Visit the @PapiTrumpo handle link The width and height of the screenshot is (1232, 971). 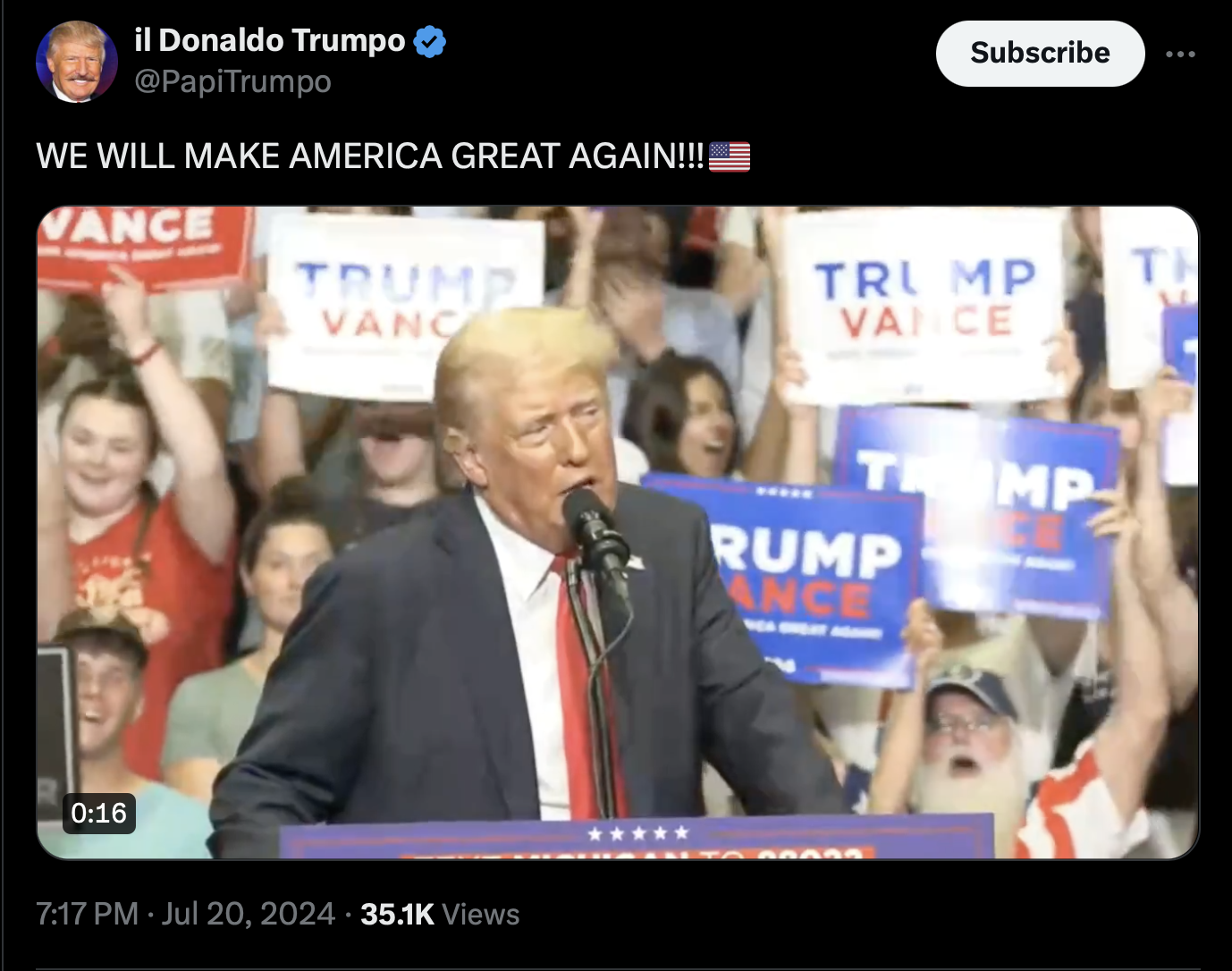tap(232, 82)
